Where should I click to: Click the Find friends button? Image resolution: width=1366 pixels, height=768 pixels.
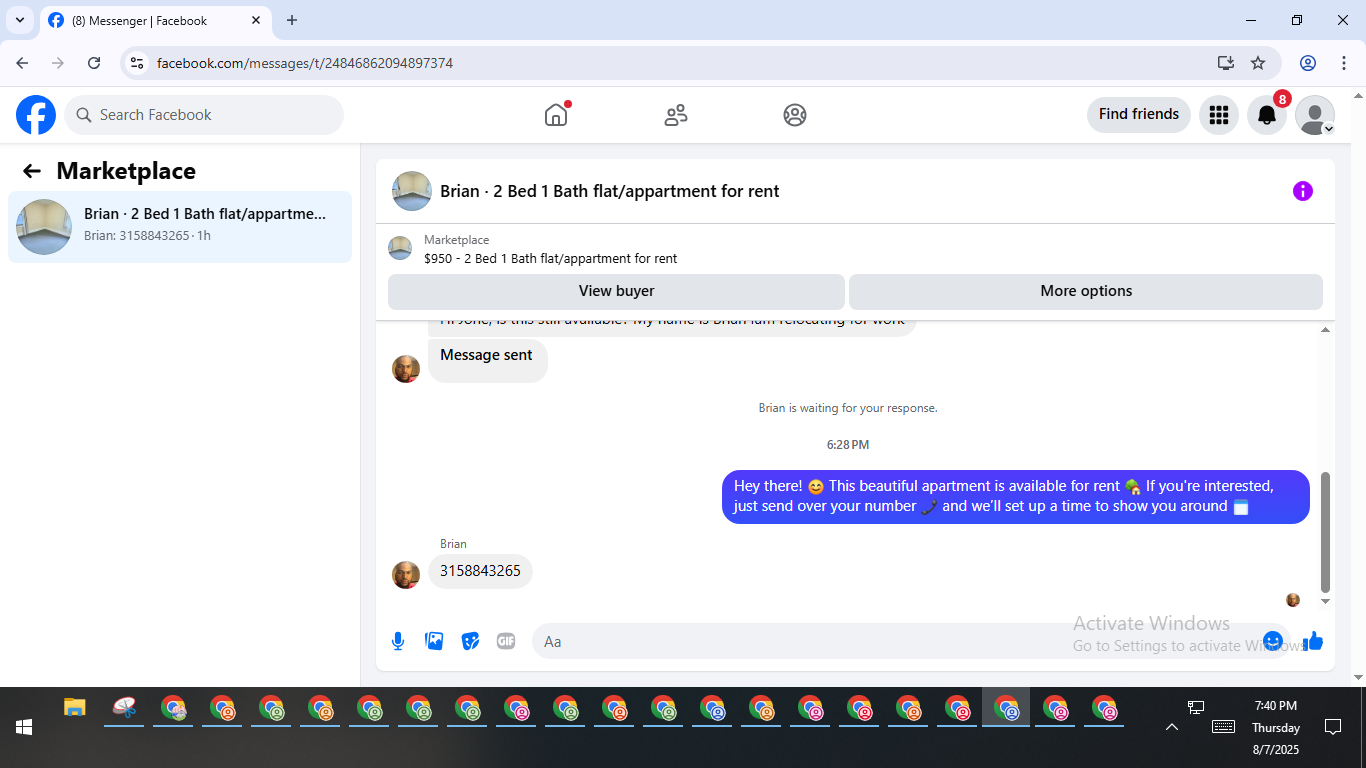pos(1139,115)
